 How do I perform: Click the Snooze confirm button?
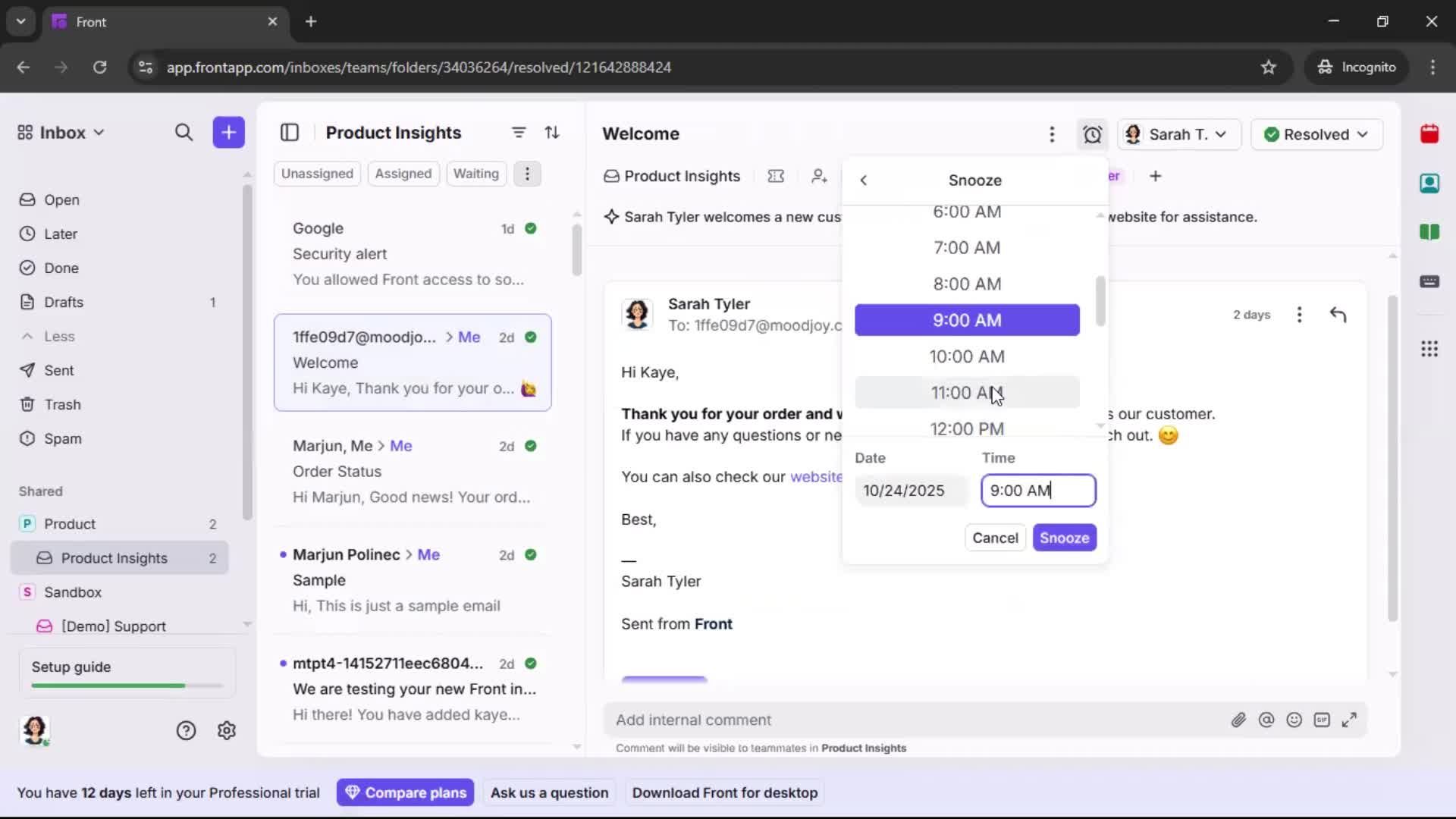pyautogui.click(x=1064, y=538)
